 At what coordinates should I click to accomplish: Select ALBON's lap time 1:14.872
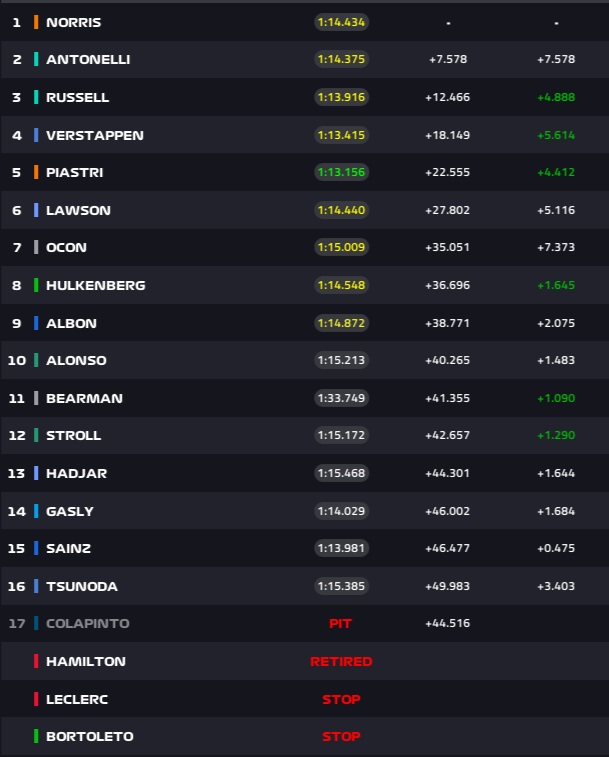point(341,323)
